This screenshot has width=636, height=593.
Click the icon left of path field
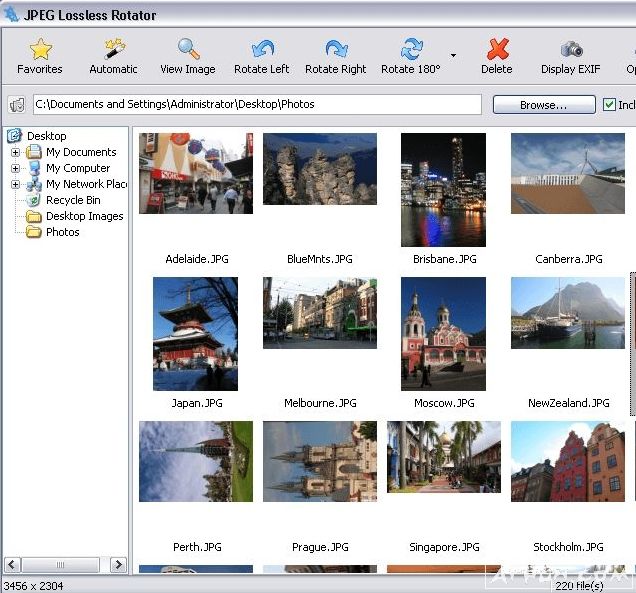coord(17,105)
